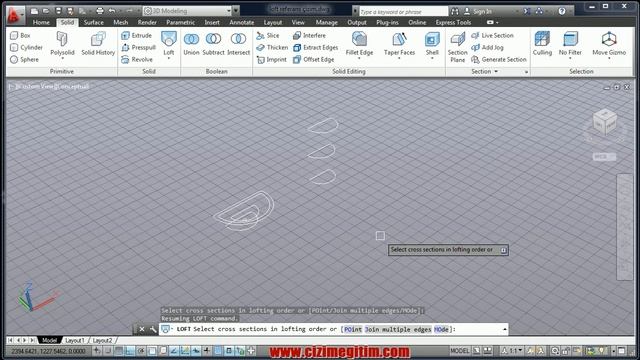The height and width of the screenshot is (360, 640).
Task: Activate the Shell tool
Action: click(432, 43)
